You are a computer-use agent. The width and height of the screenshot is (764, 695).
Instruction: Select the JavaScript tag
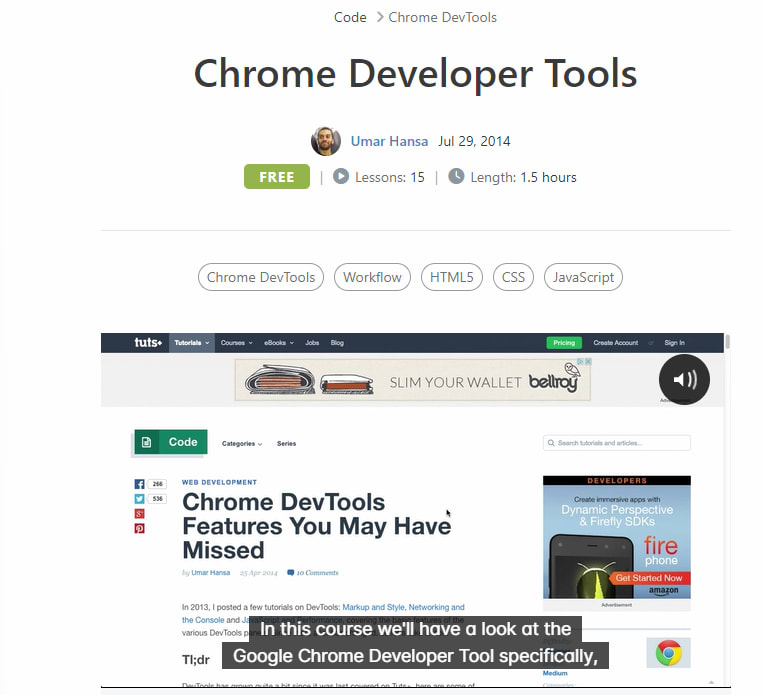[x=583, y=277]
